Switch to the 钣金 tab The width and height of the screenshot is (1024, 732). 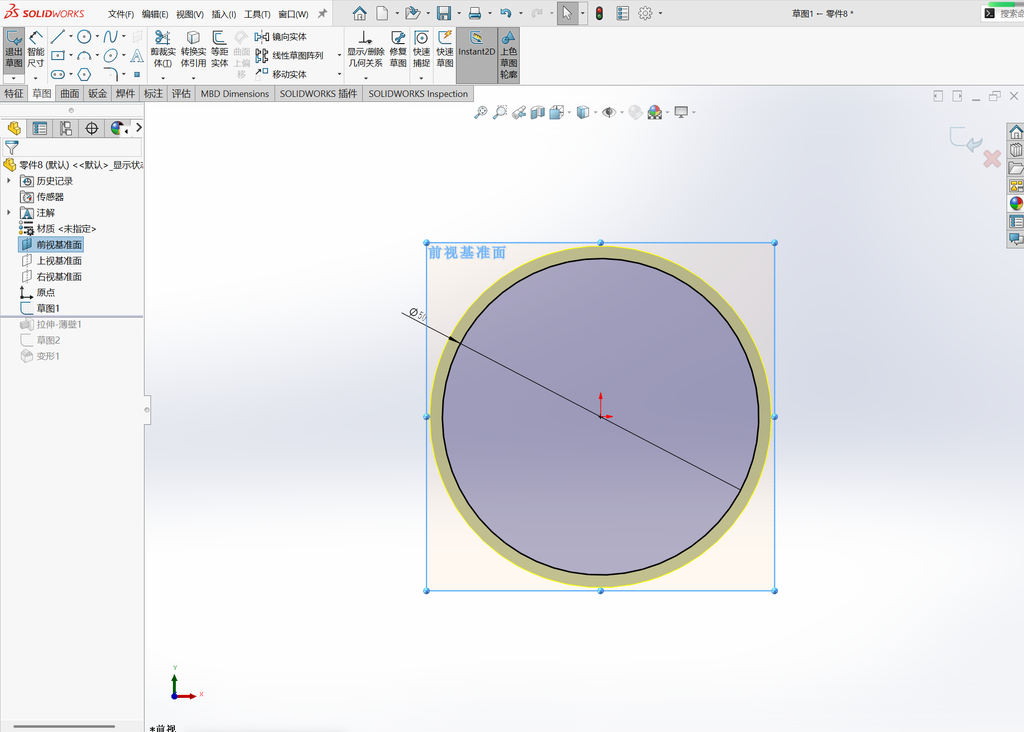(97, 93)
